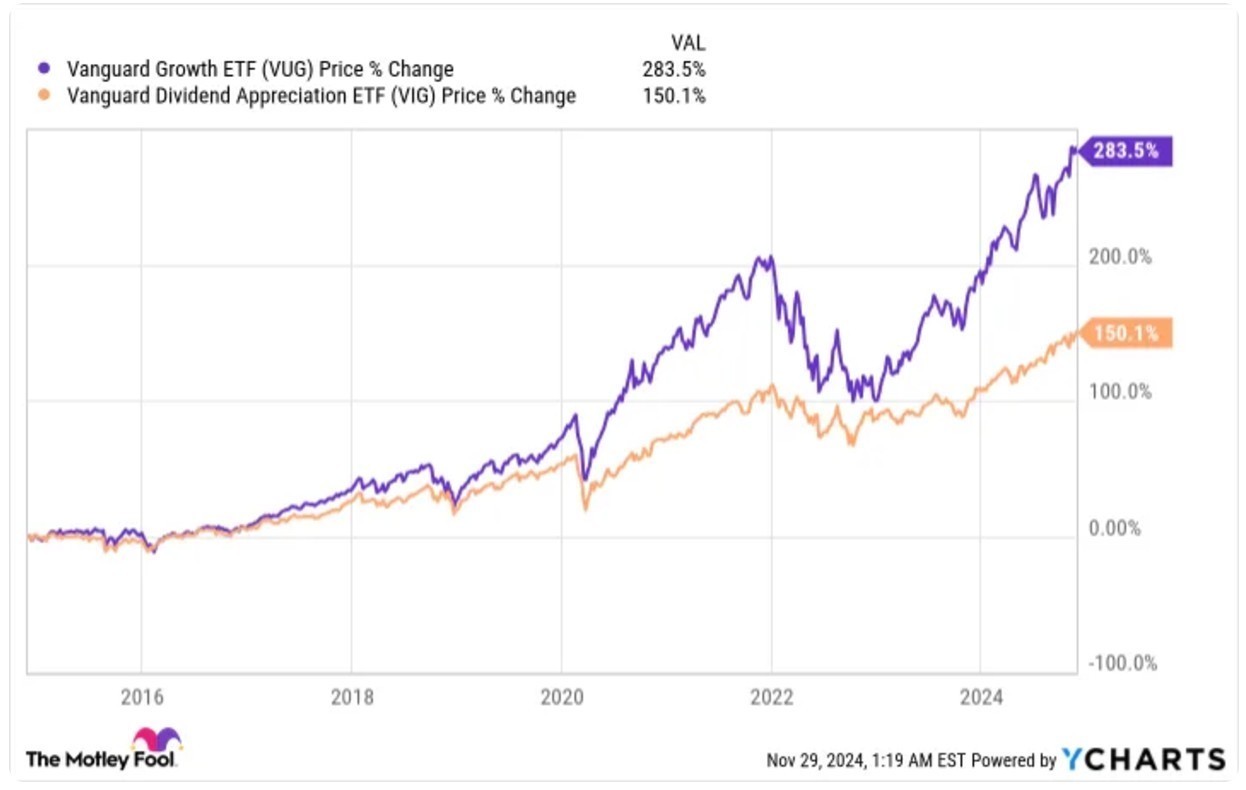
Task: Click the VAL column header
Action: 687,43
